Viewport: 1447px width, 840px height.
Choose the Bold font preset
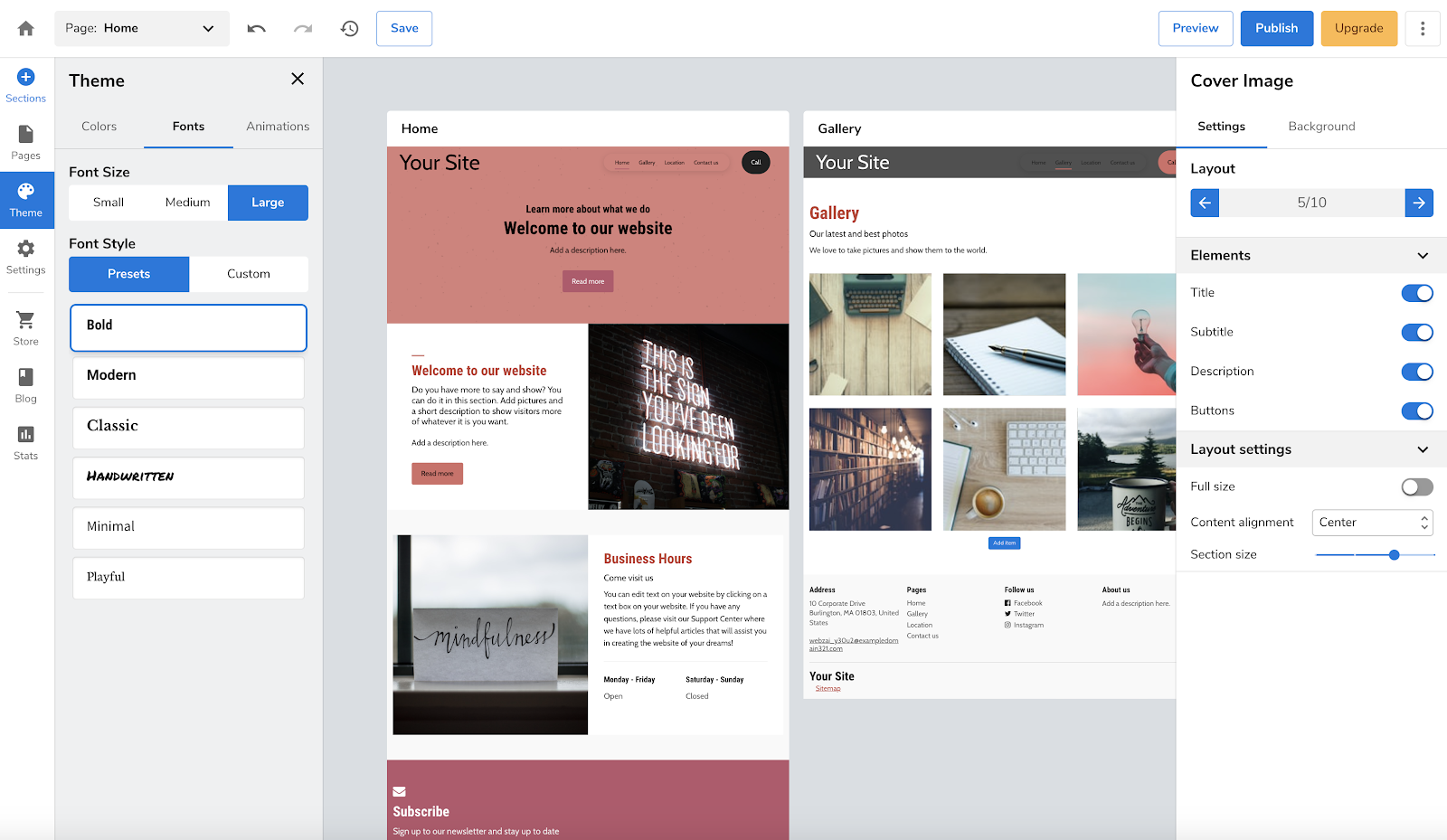188,327
